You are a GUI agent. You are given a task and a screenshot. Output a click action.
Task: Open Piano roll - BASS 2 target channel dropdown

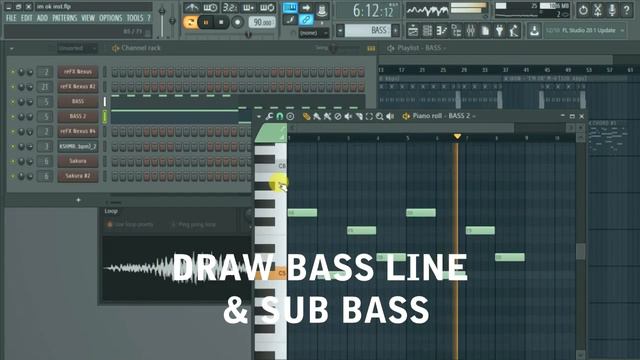(x=474, y=116)
